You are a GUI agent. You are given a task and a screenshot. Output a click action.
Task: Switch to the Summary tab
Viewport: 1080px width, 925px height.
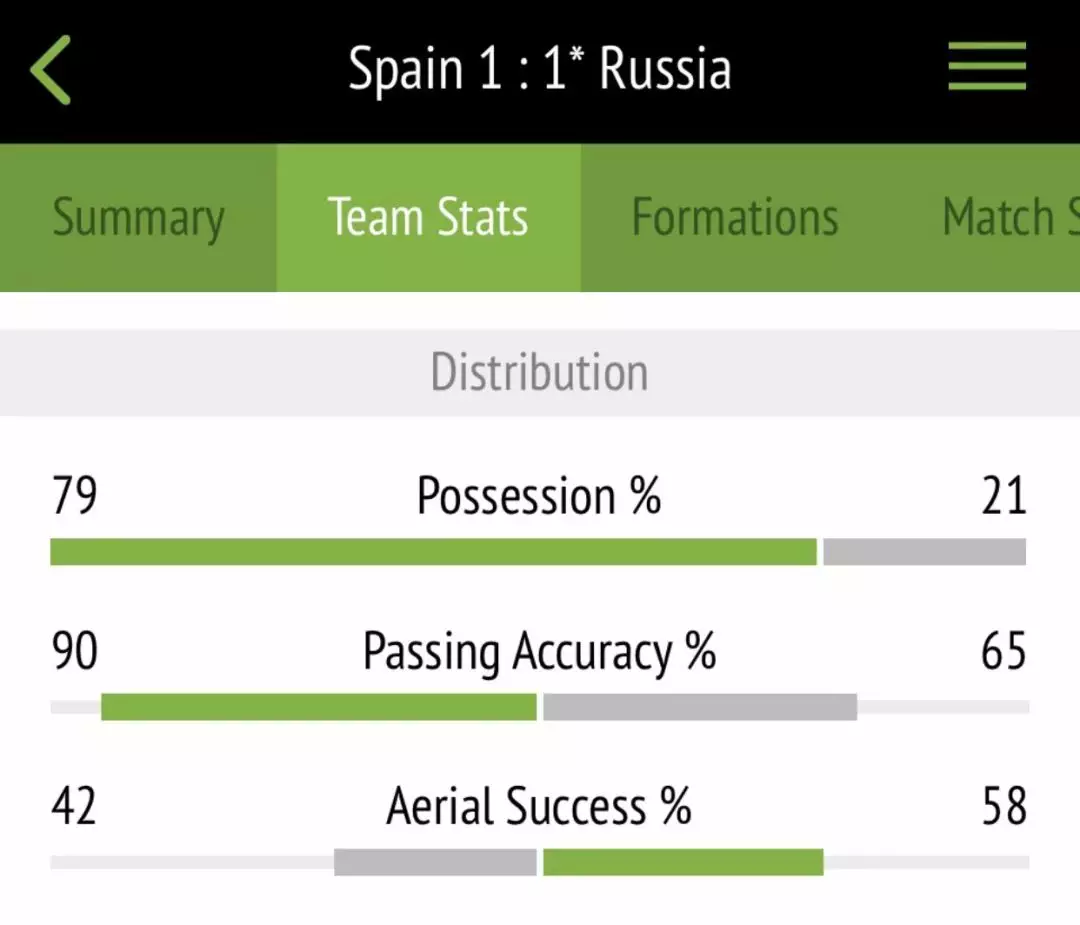click(138, 218)
